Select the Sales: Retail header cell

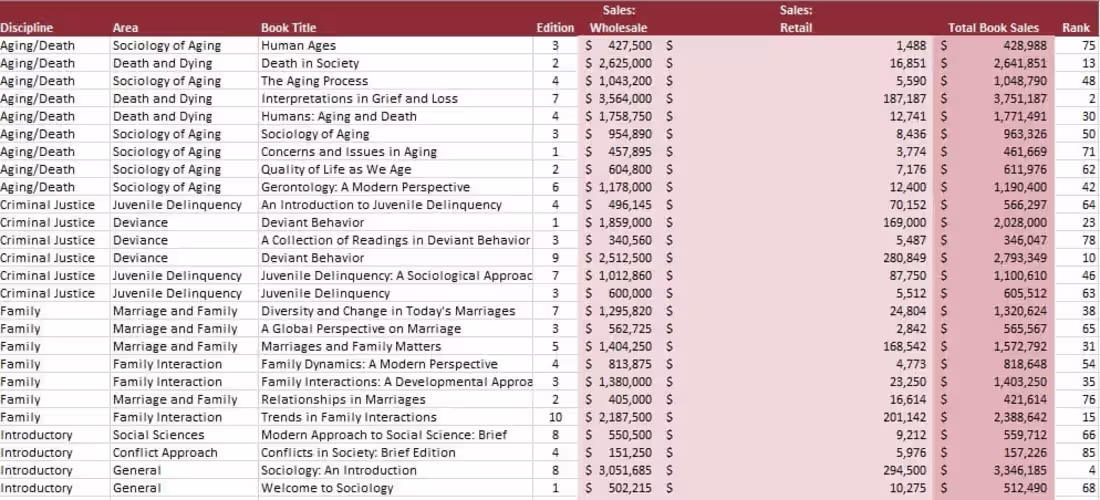pyautogui.click(x=796, y=19)
